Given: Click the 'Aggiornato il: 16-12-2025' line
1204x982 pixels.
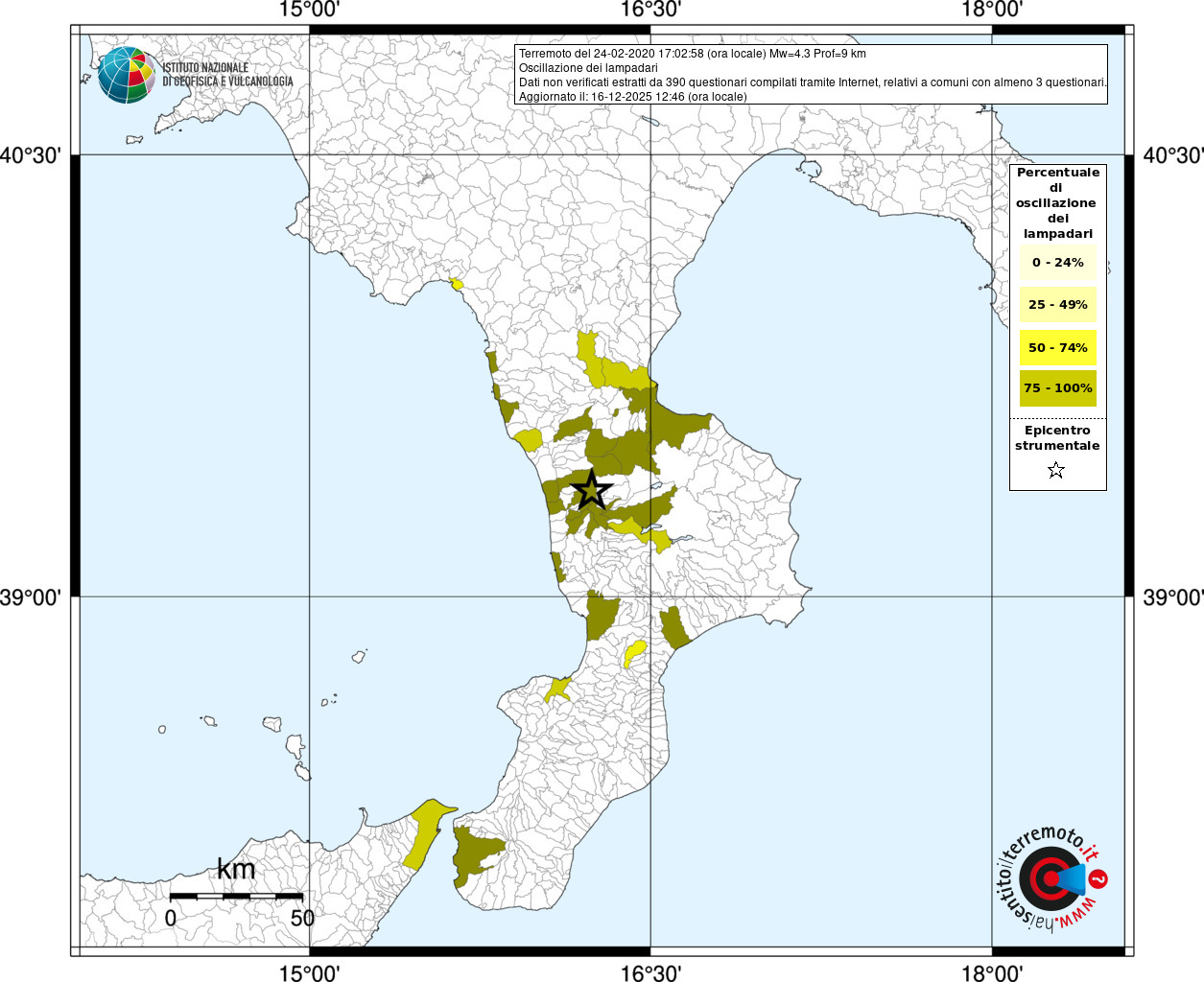Looking at the screenshot, I should [x=632, y=97].
